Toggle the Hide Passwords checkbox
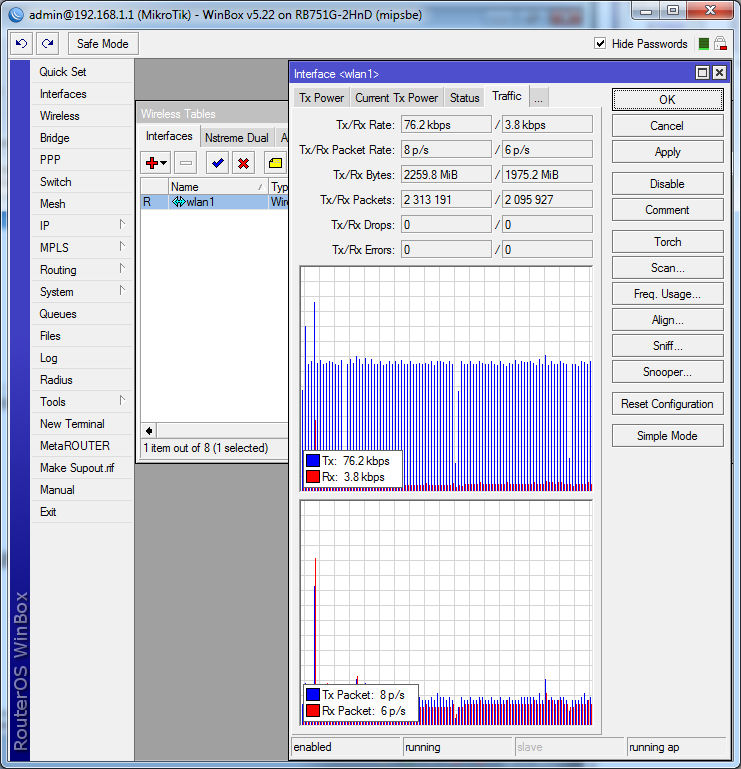 [x=600, y=43]
